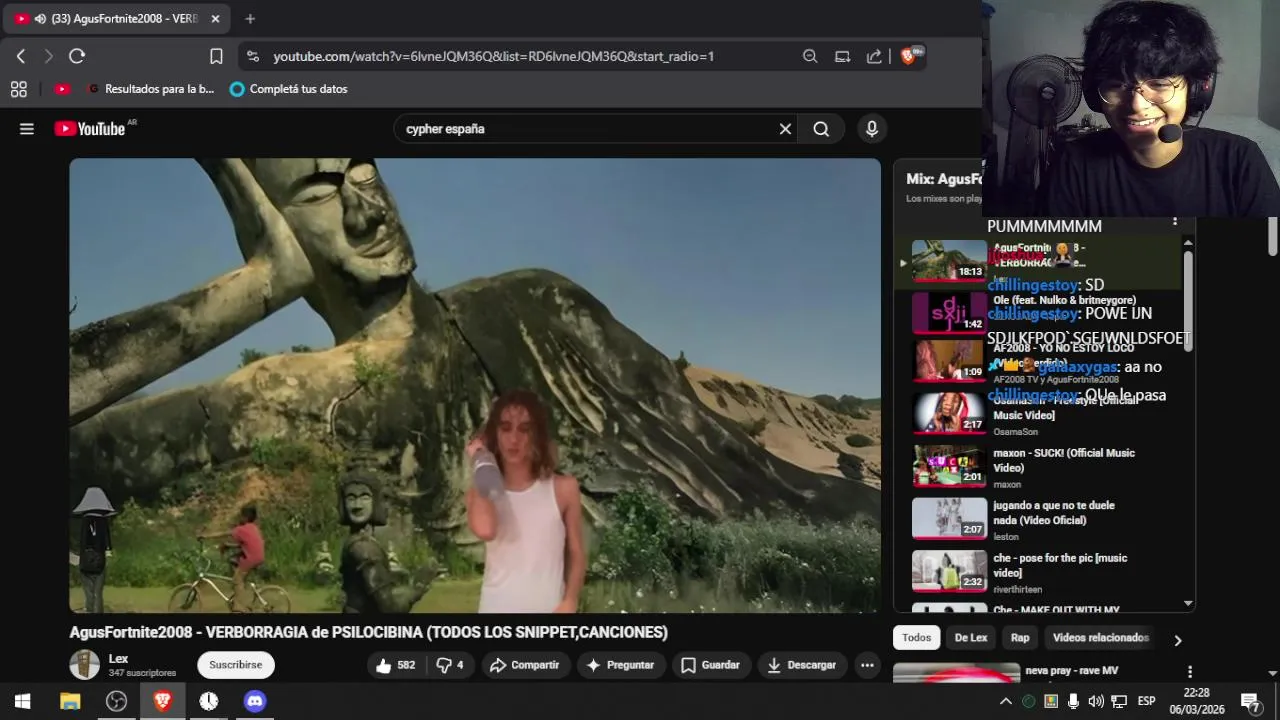Open a new browser tab
This screenshot has height=720, width=1280.
(250, 19)
